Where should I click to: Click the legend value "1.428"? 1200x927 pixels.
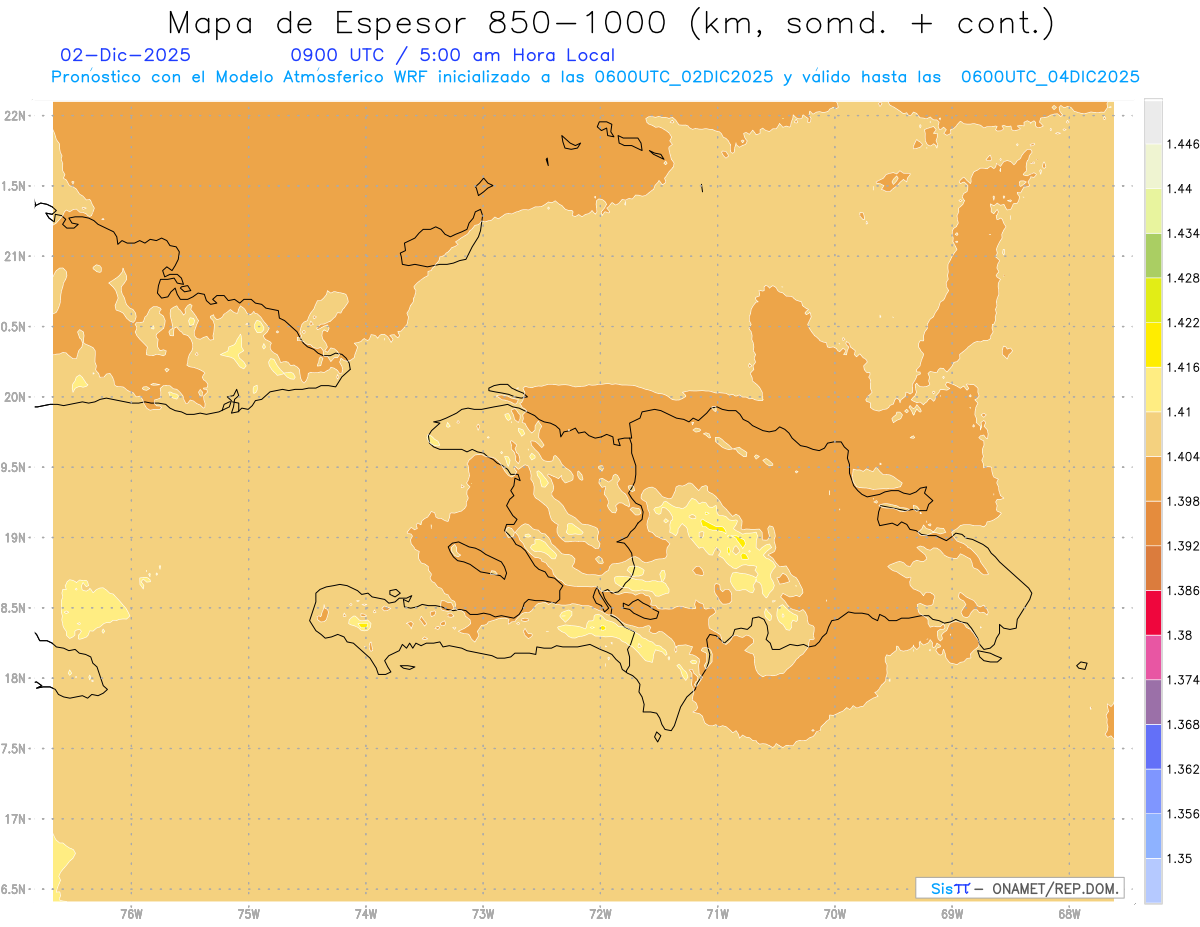1184,278
